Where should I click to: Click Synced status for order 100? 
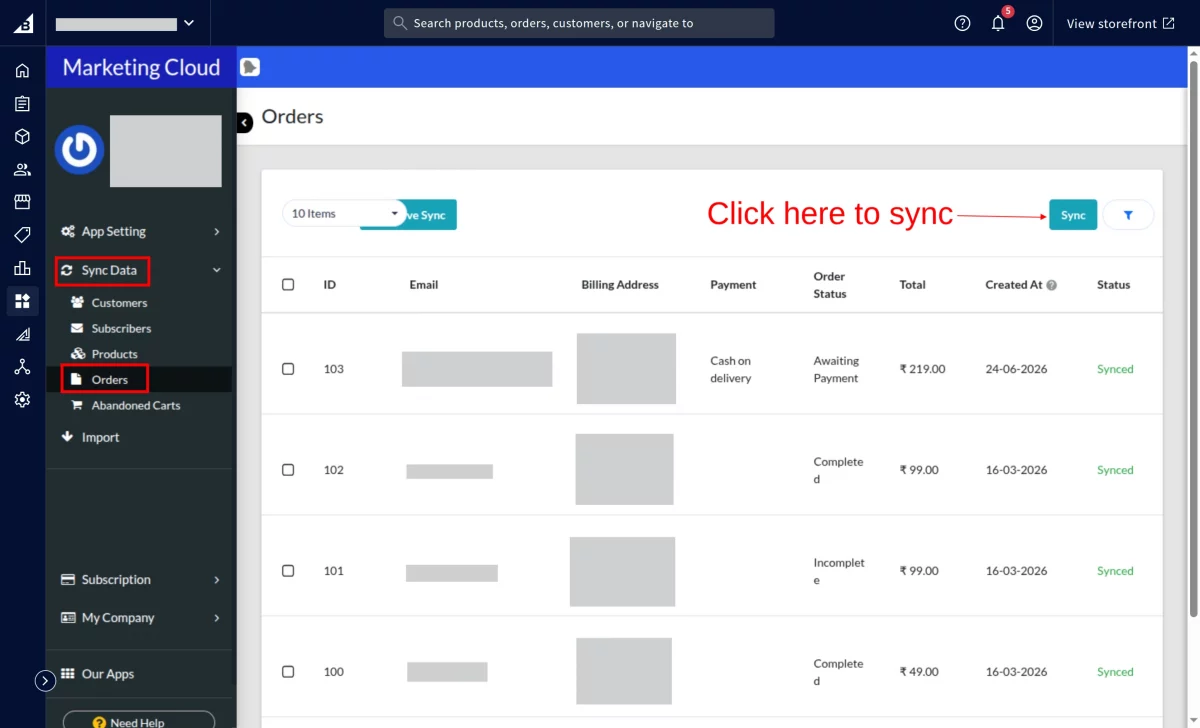pos(1115,672)
